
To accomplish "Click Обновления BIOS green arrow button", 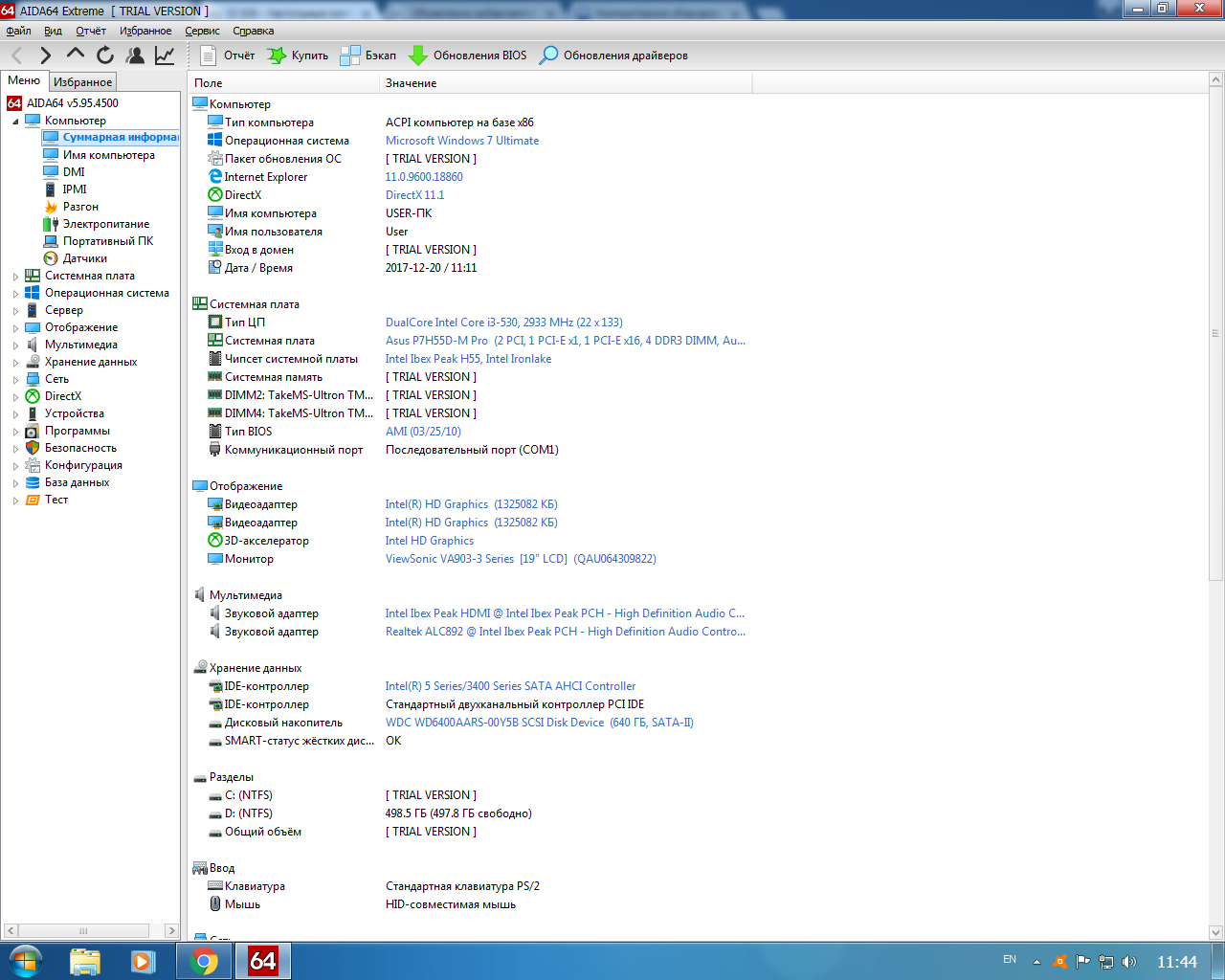I will point(468,56).
